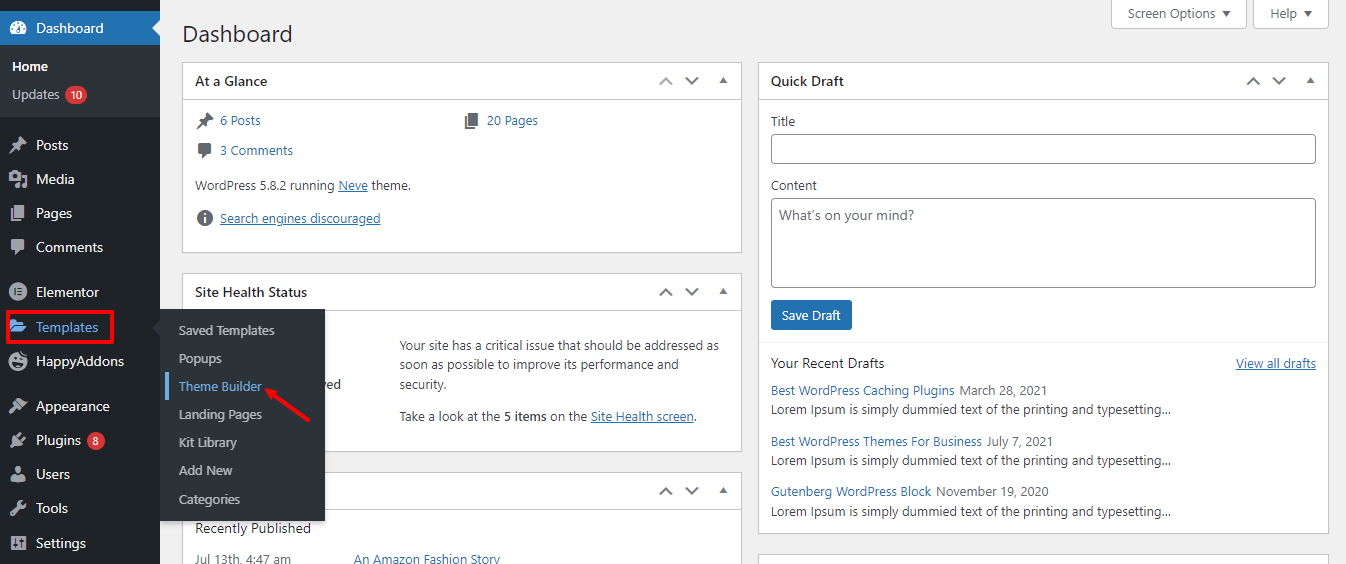Open the Site Health screen link
This screenshot has height=564, width=1346.
click(642, 417)
